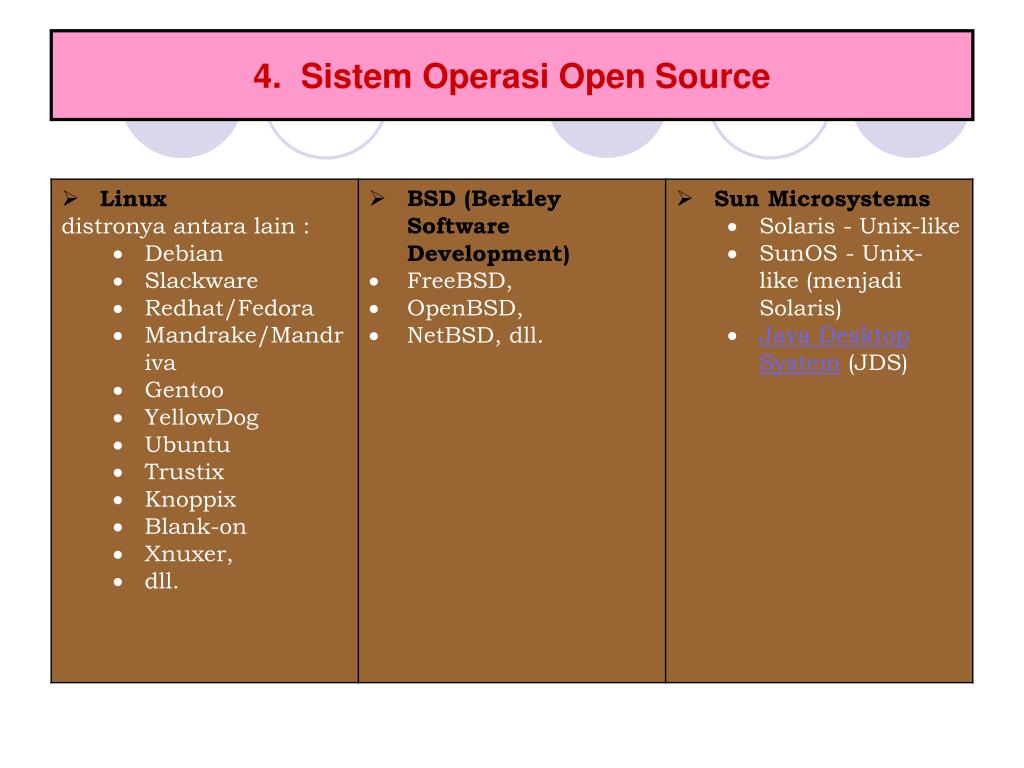The height and width of the screenshot is (768, 1024).
Task: Select the 'Debian' list item
Action: [184, 253]
